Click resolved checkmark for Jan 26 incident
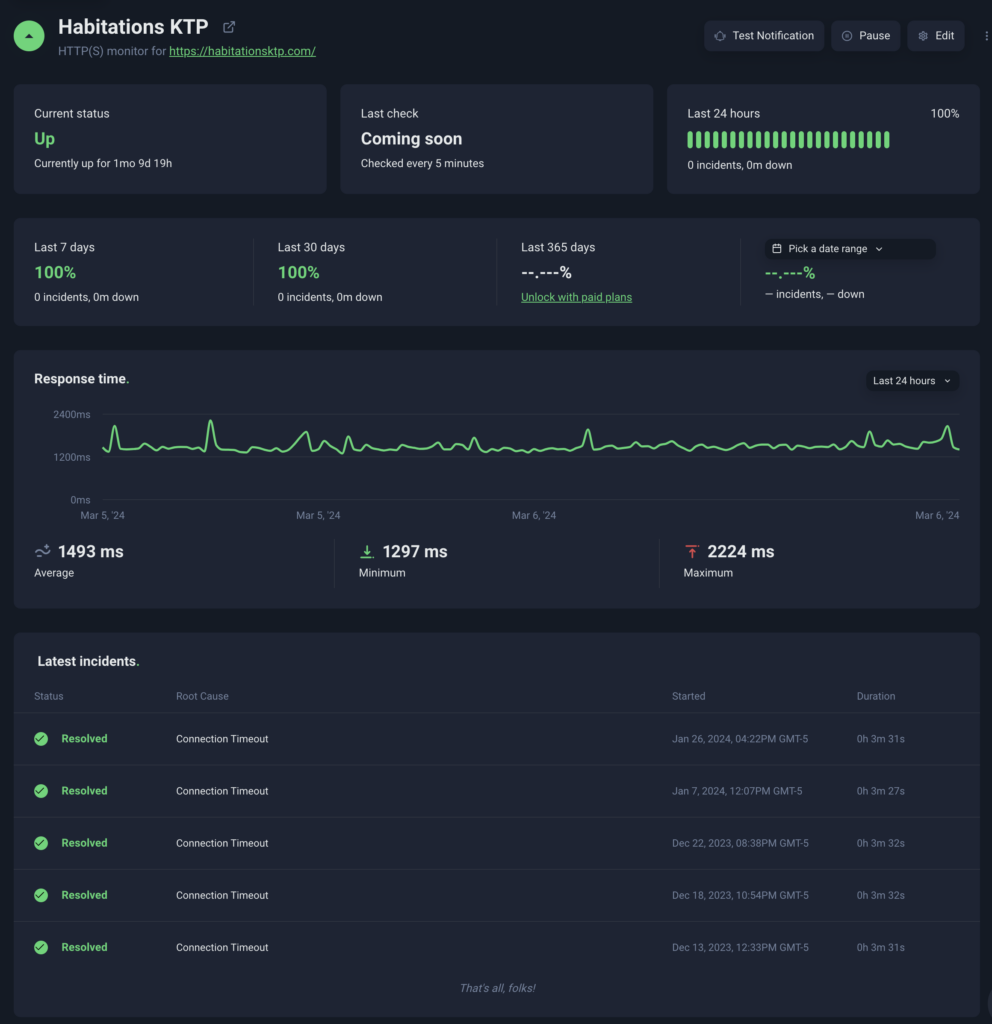This screenshot has width=992, height=1024. tap(41, 739)
